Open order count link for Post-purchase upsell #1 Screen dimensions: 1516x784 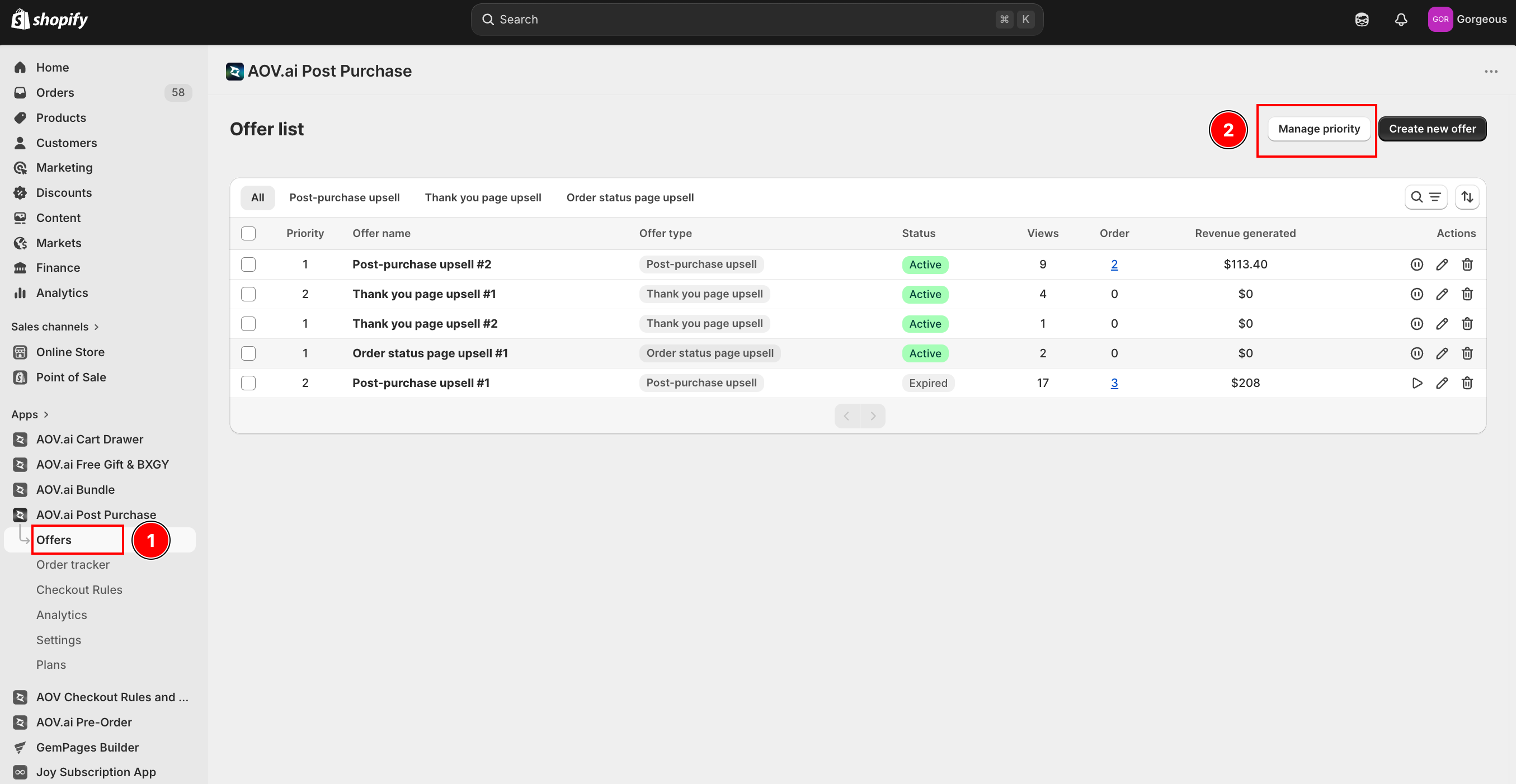click(1114, 383)
